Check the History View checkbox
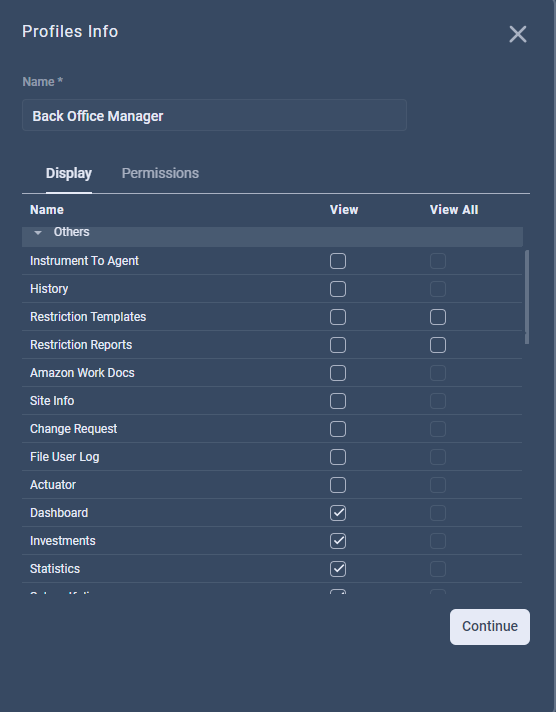 tap(338, 289)
